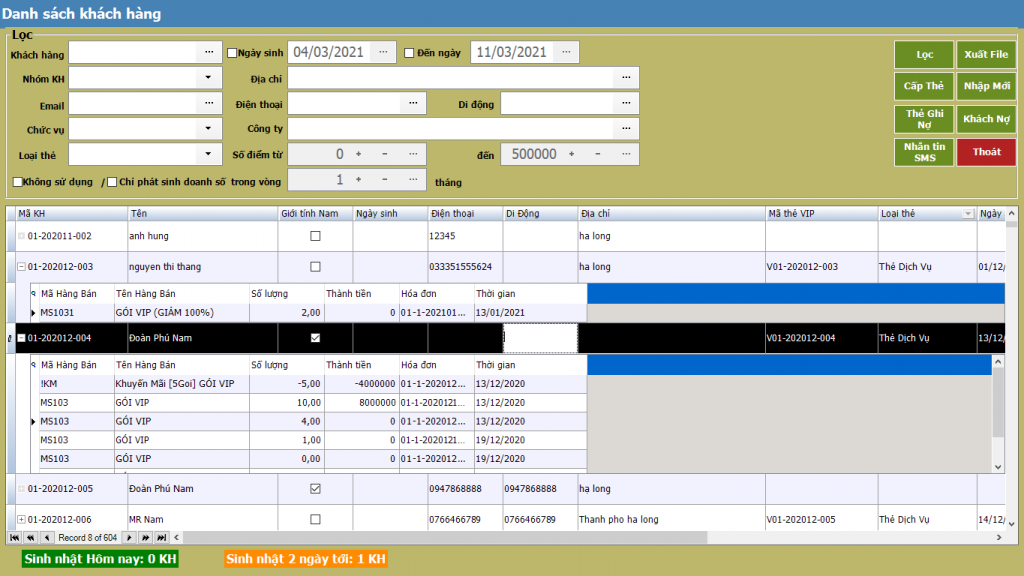Enable the Ngày sinh checkbox
The height and width of the screenshot is (576, 1024).
(x=232, y=53)
